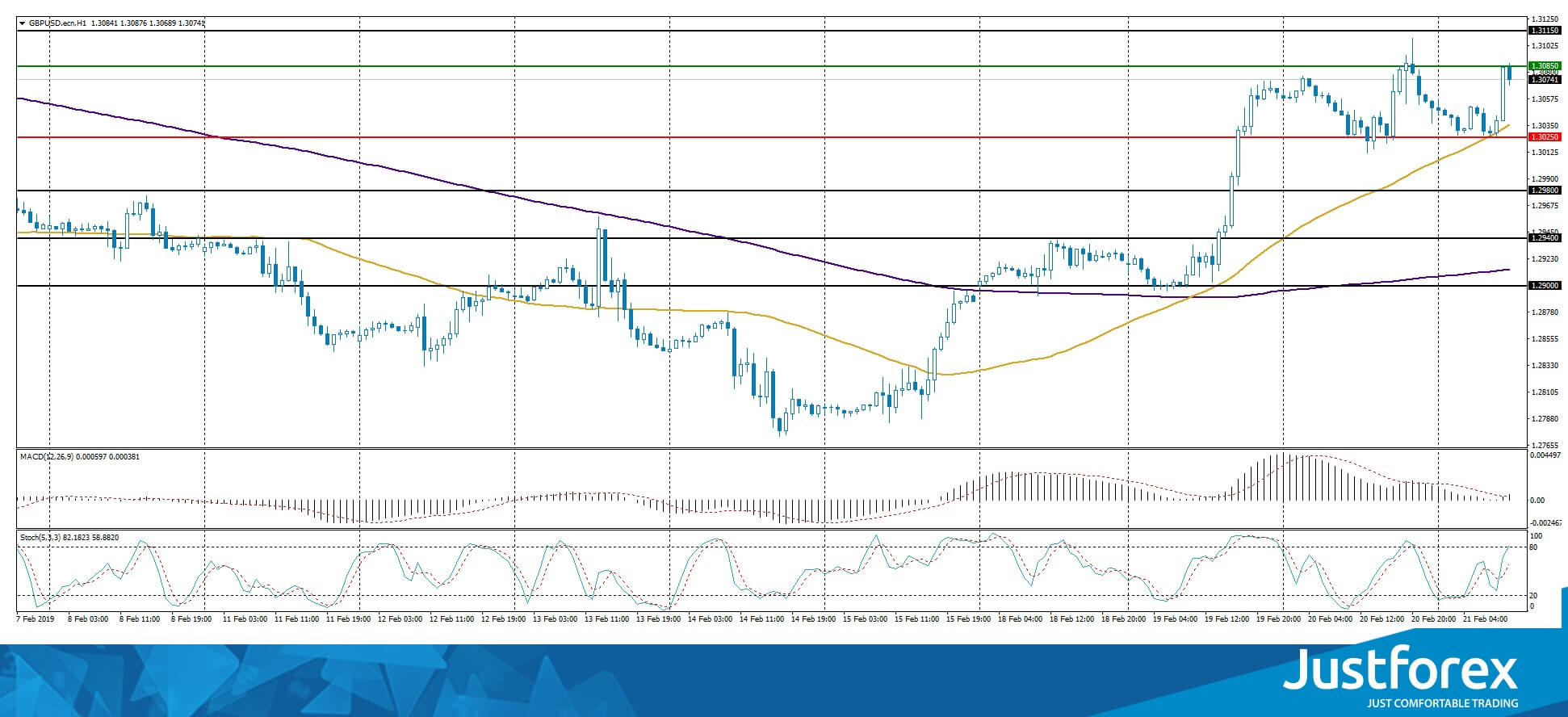Click the 13 Feb 03:00 time axis label
Image resolution: width=1568 pixels, height=717 pixels.
555,619
